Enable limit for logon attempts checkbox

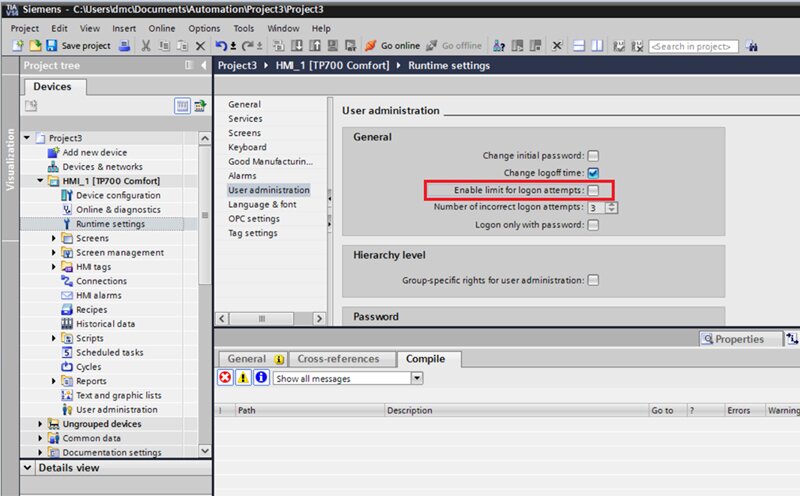[593, 190]
